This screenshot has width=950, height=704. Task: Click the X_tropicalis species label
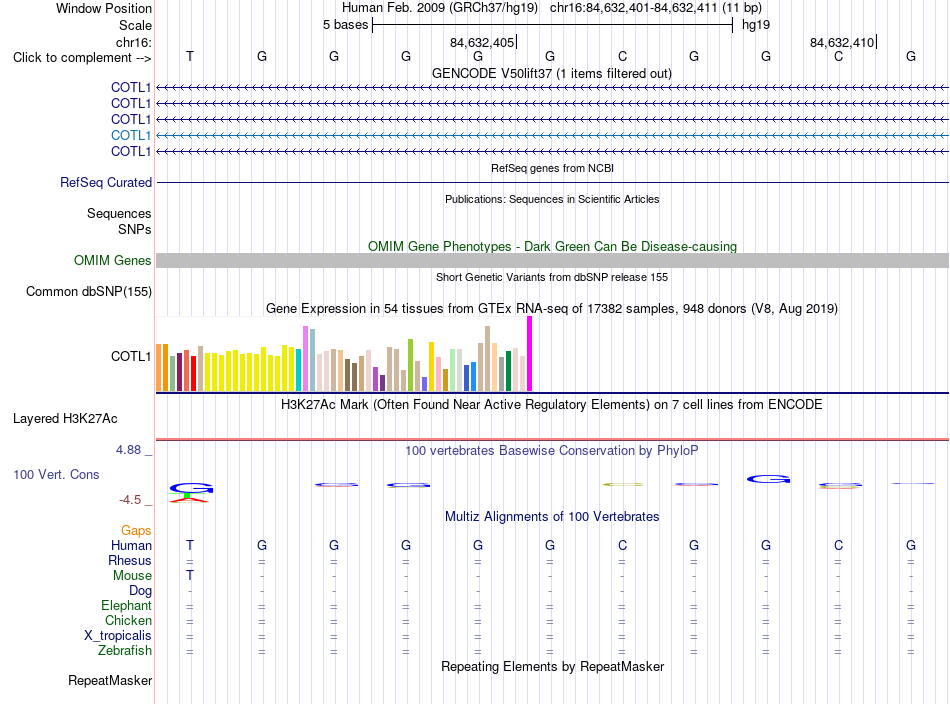118,636
